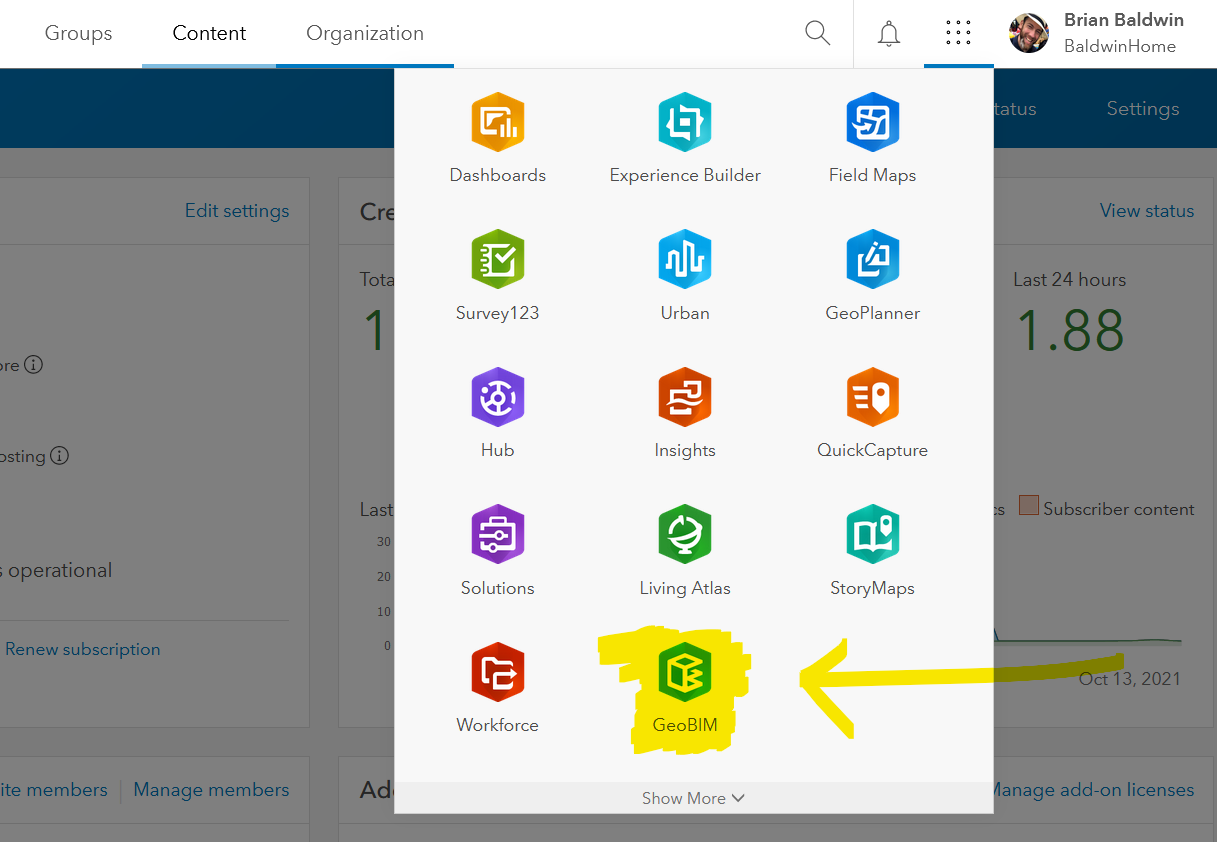The height and width of the screenshot is (842, 1217).
Task: Go to the Organization tab
Action: (x=365, y=33)
